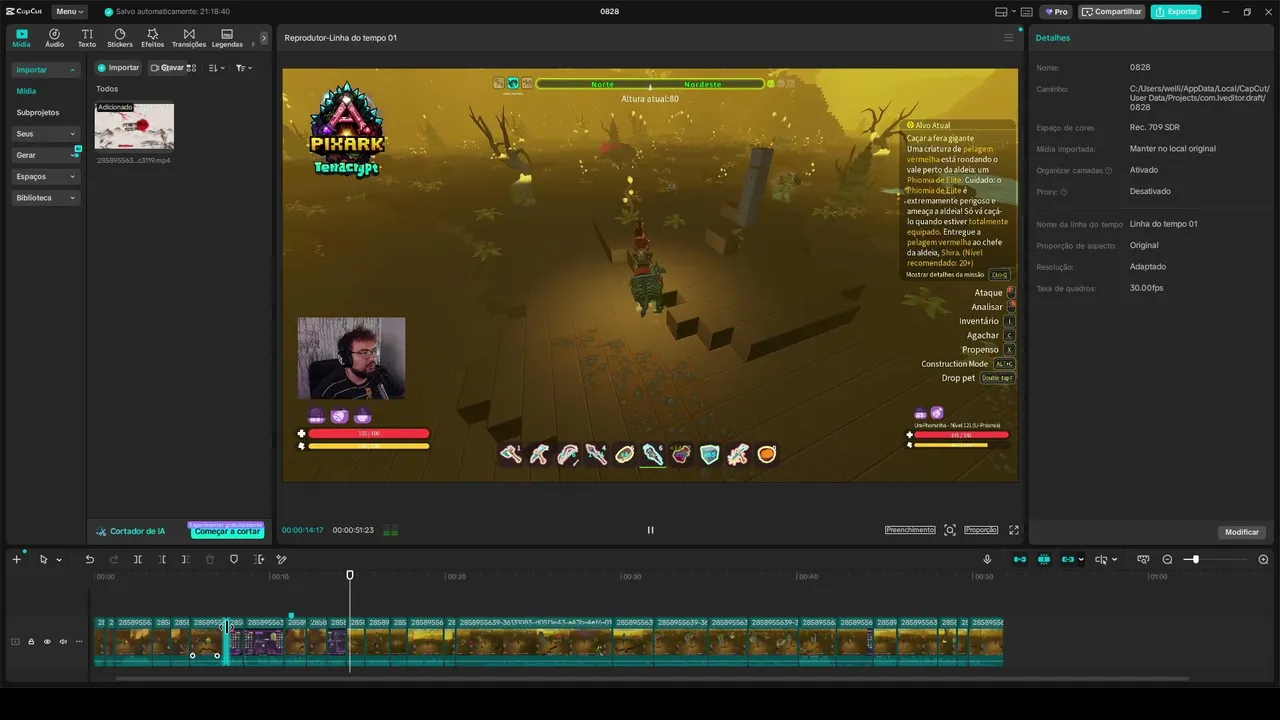
Task: Pause the video playback
Action: [650, 530]
